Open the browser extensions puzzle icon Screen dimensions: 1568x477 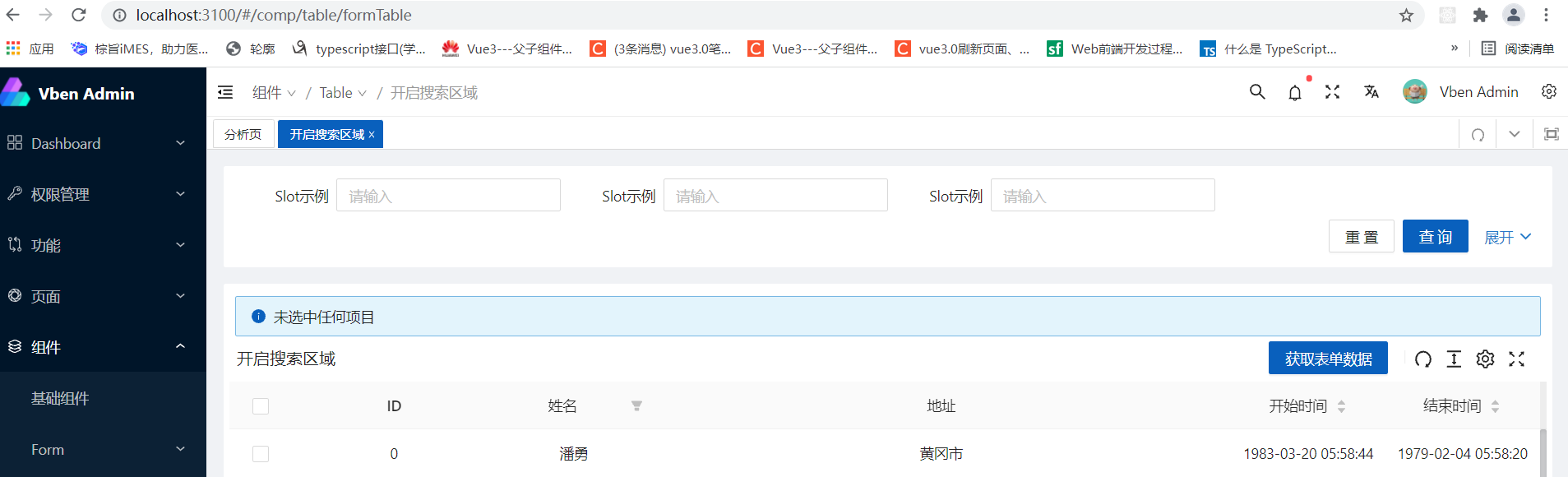1481,15
